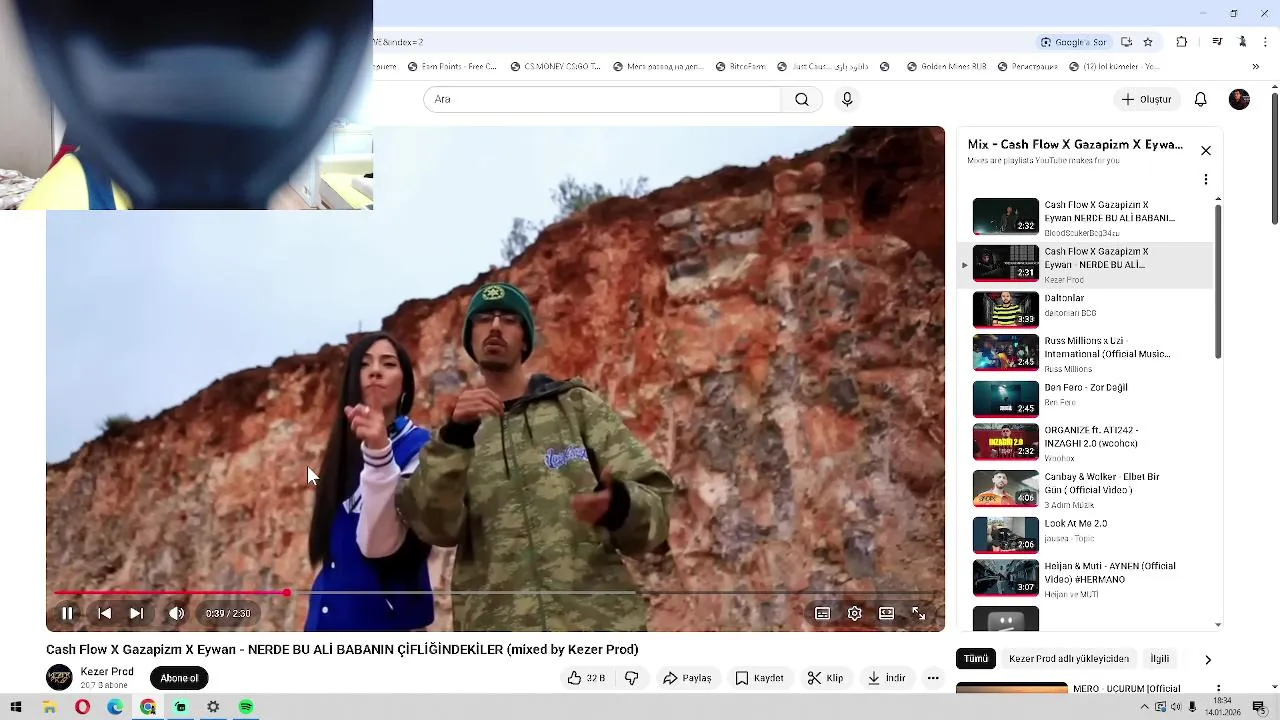
Task: Bookmark this page with star icon
Action: [x=1148, y=42]
